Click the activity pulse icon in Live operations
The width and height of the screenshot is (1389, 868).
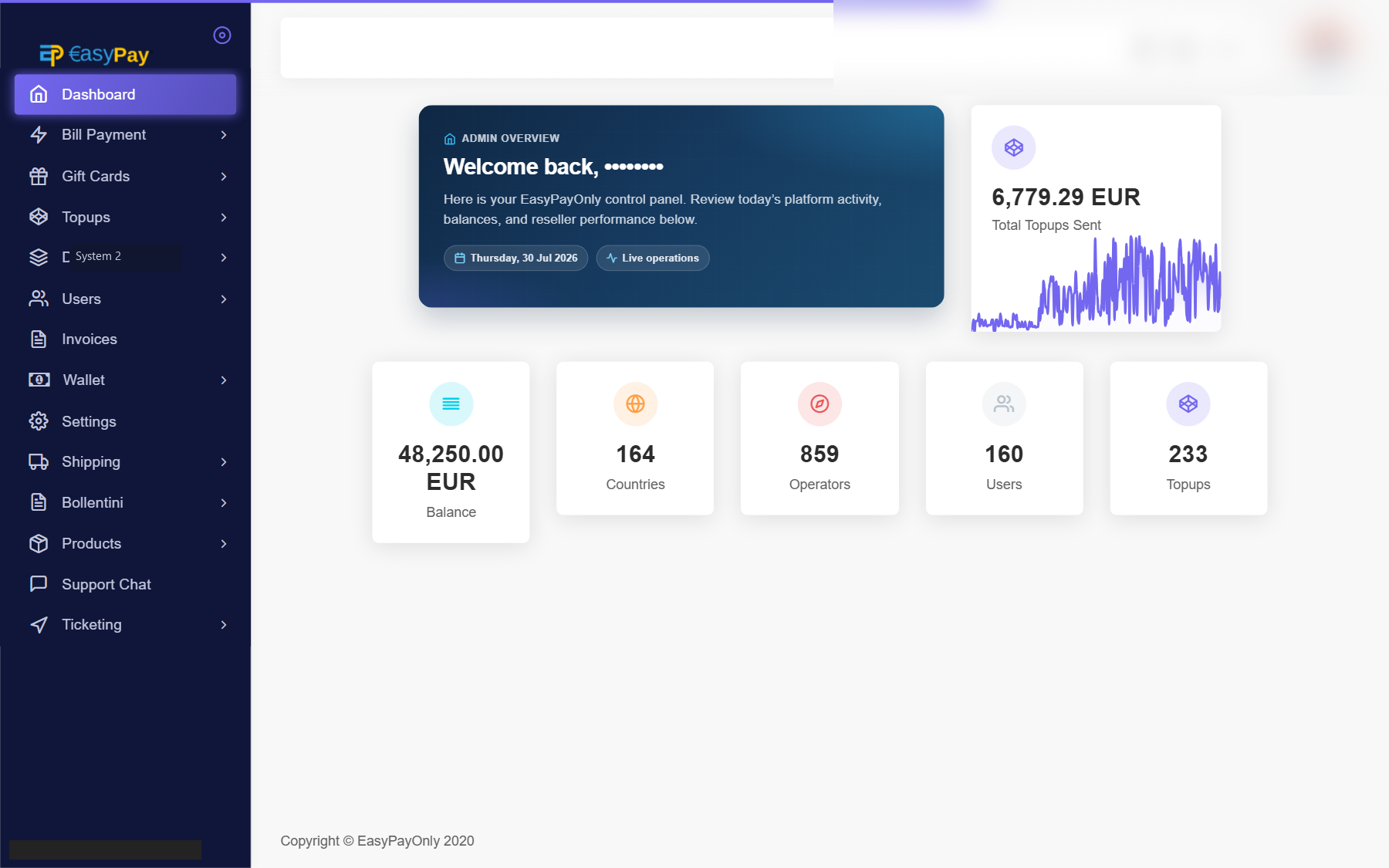coord(612,258)
